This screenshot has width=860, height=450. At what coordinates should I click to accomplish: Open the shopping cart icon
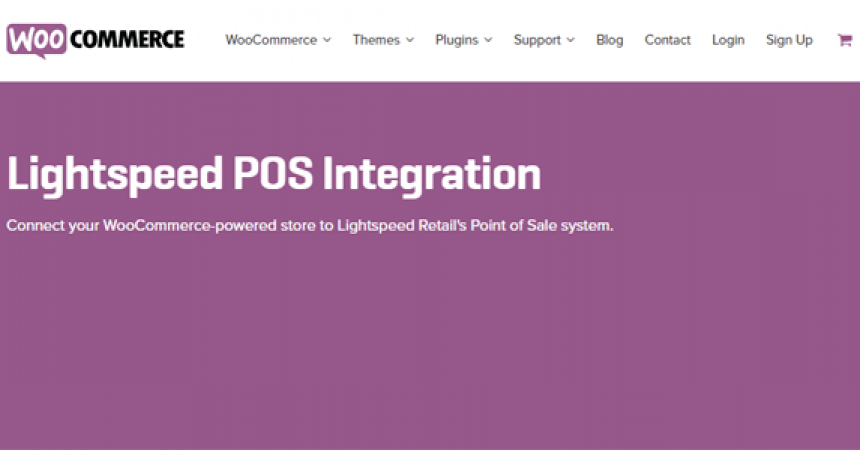pos(844,40)
